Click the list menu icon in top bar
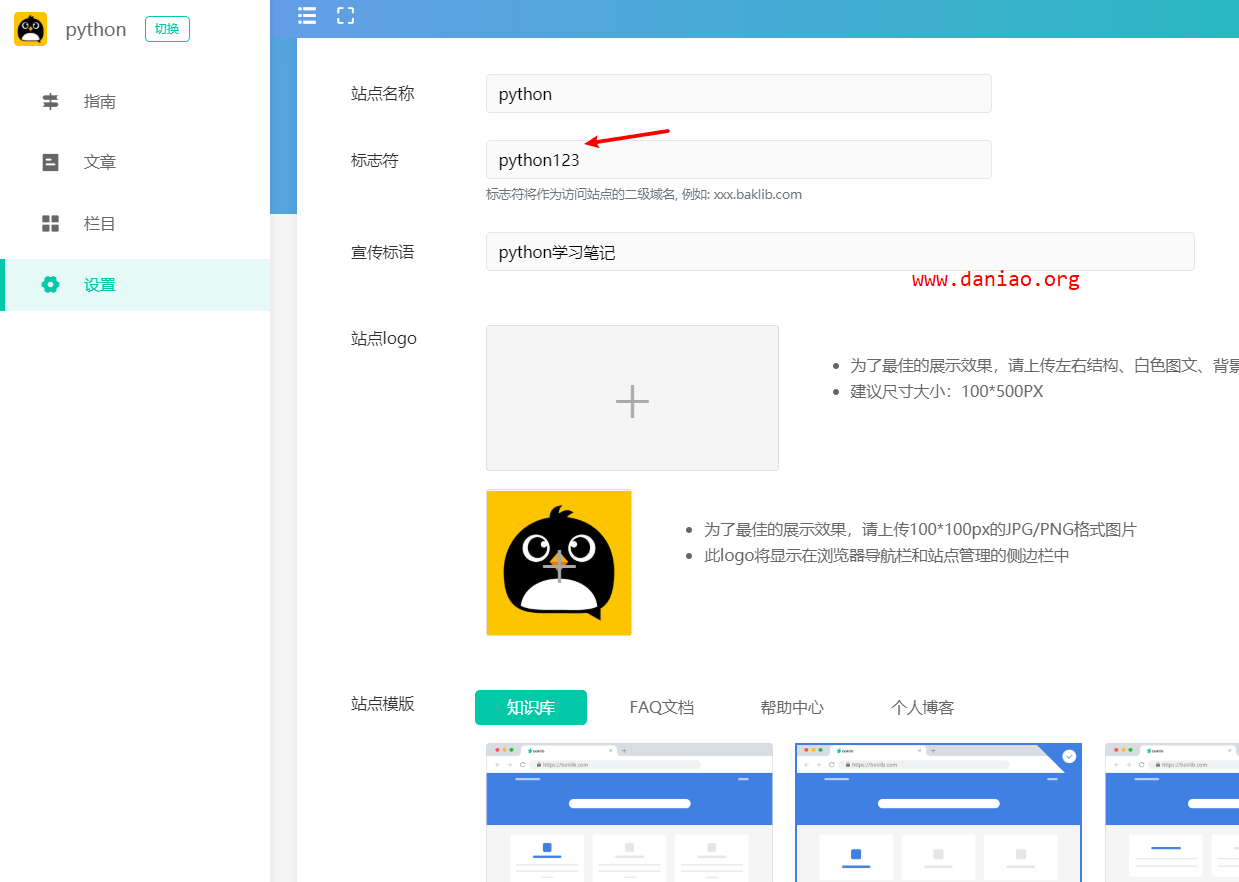The width and height of the screenshot is (1239, 882). pyautogui.click(x=307, y=15)
